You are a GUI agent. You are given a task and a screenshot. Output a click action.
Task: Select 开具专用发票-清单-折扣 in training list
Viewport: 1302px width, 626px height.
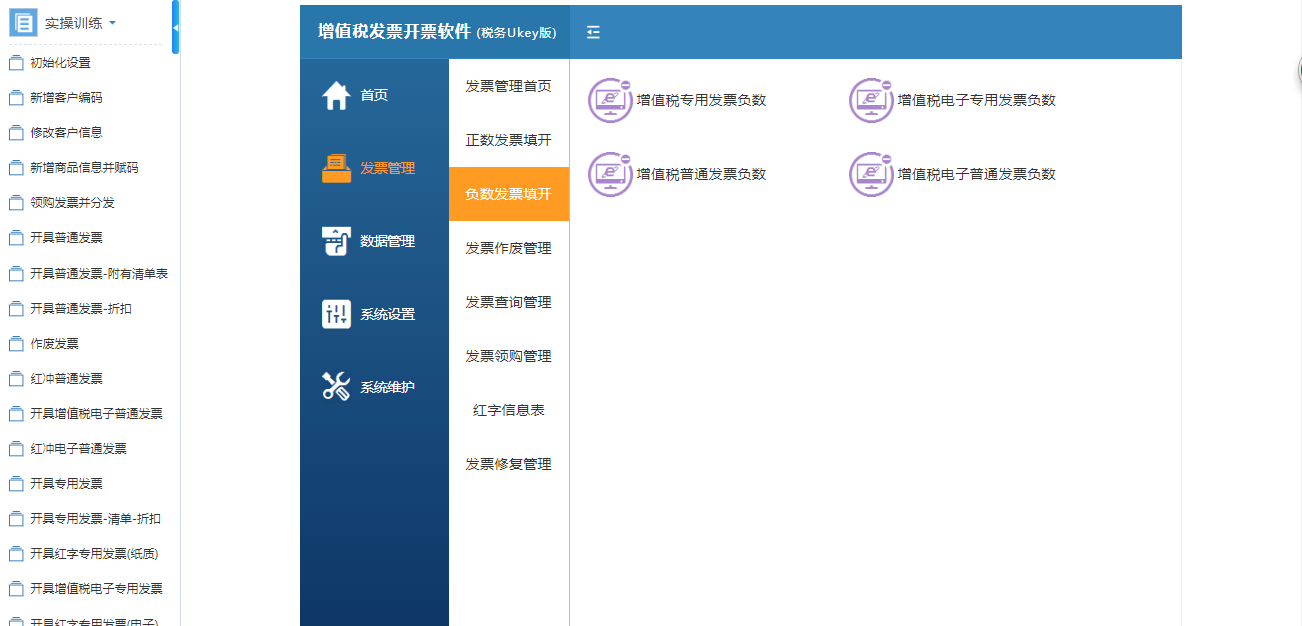[x=95, y=519]
